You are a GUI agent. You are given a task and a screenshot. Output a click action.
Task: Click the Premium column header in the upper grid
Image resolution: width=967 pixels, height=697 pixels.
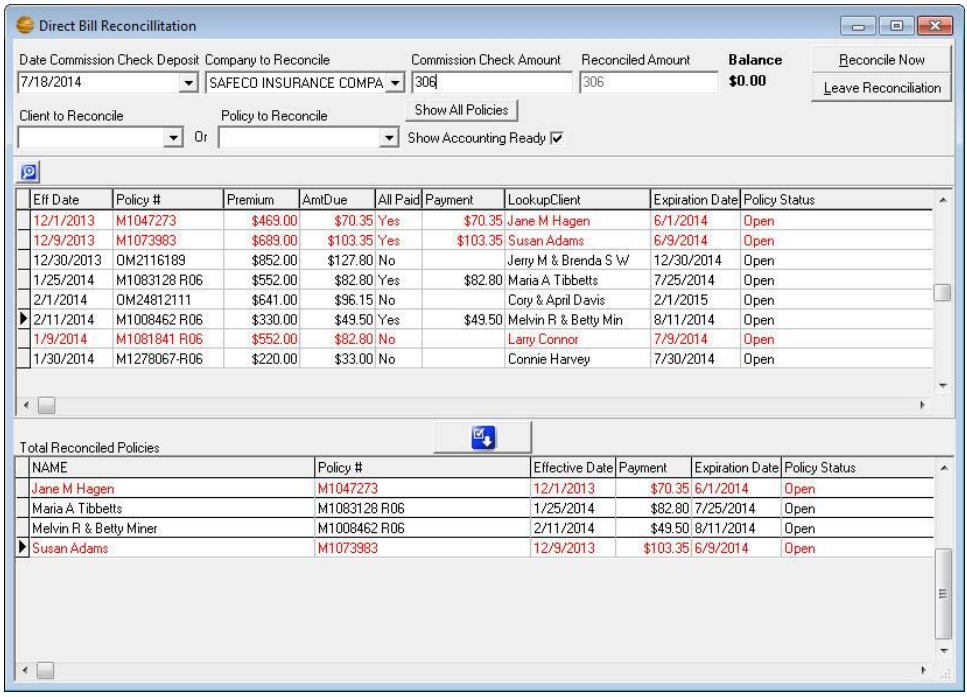[x=261, y=200]
